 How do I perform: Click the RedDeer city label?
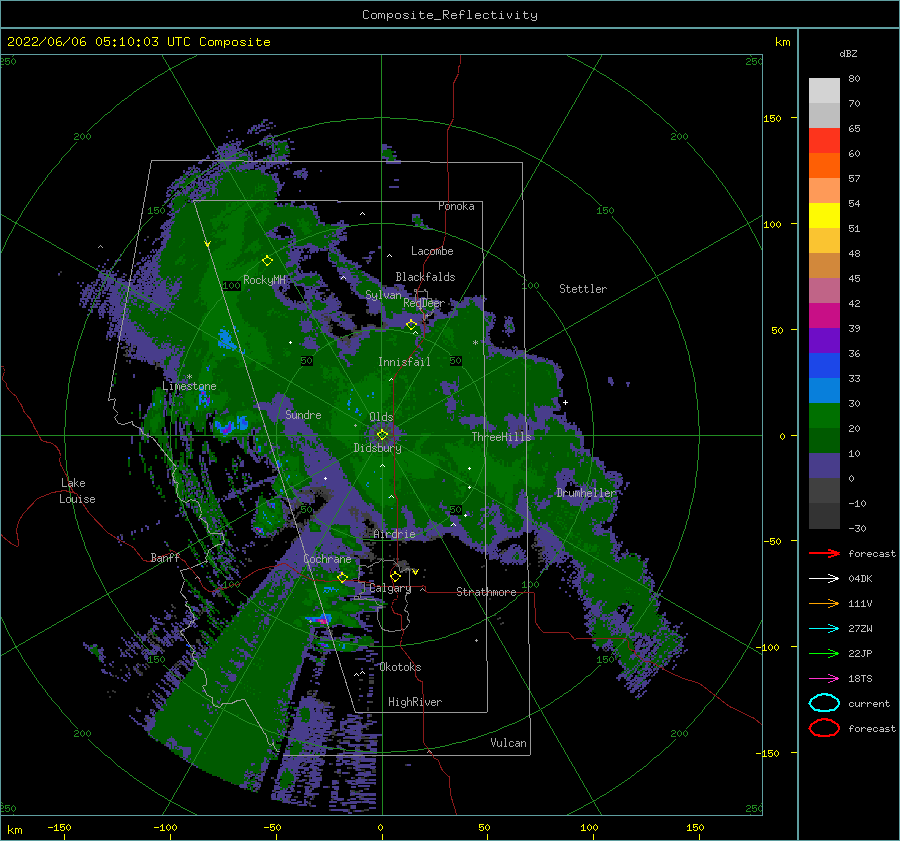coord(424,303)
